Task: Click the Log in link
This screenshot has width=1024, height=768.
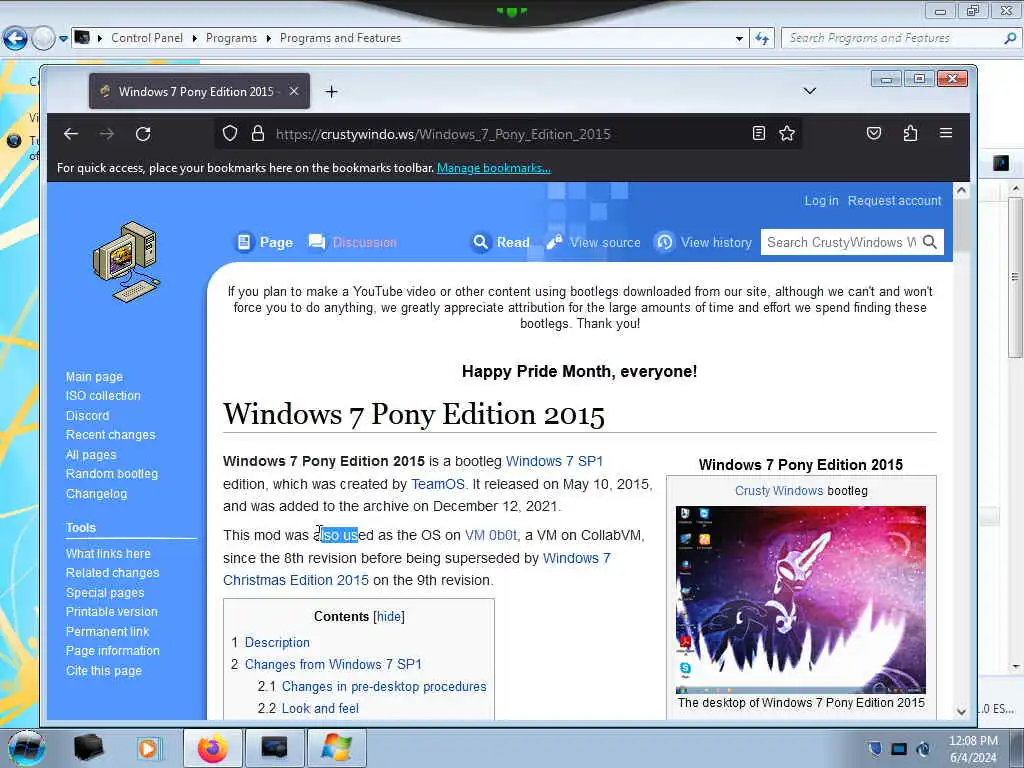Action: [x=821, y=200]
